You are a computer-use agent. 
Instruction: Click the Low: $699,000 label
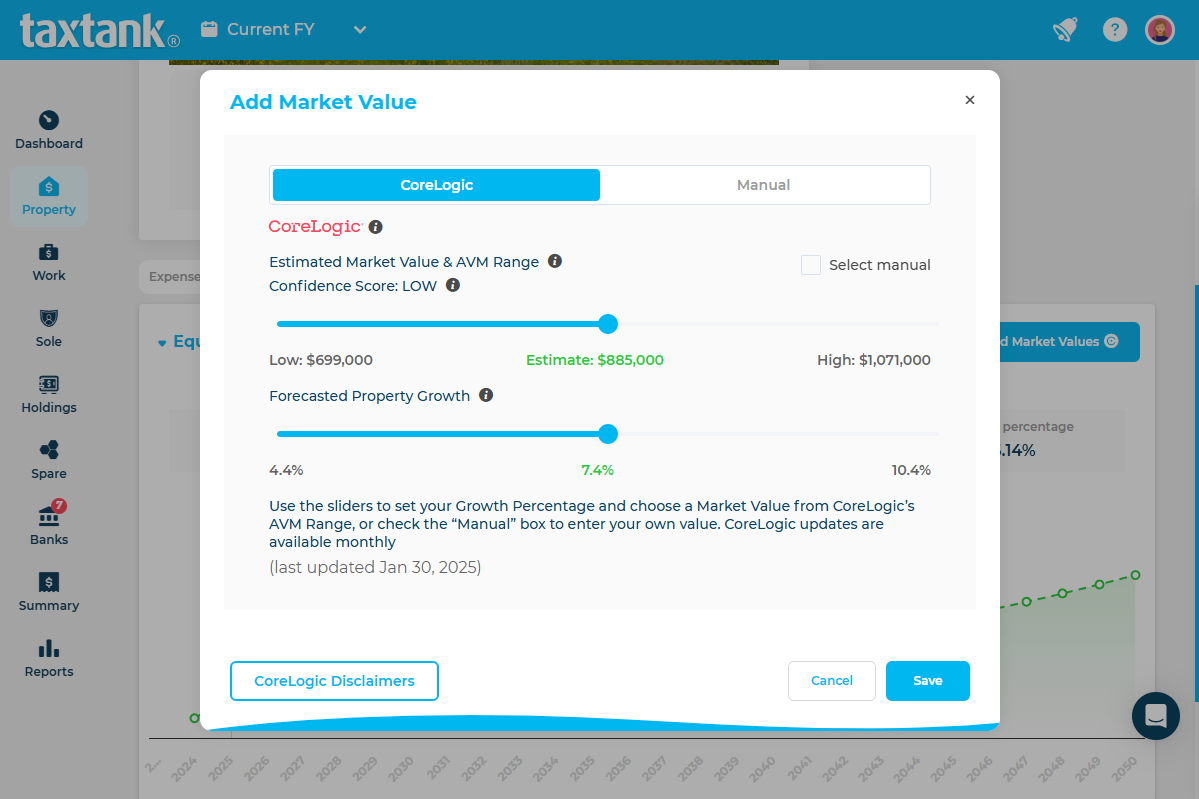tap(321, 360)
